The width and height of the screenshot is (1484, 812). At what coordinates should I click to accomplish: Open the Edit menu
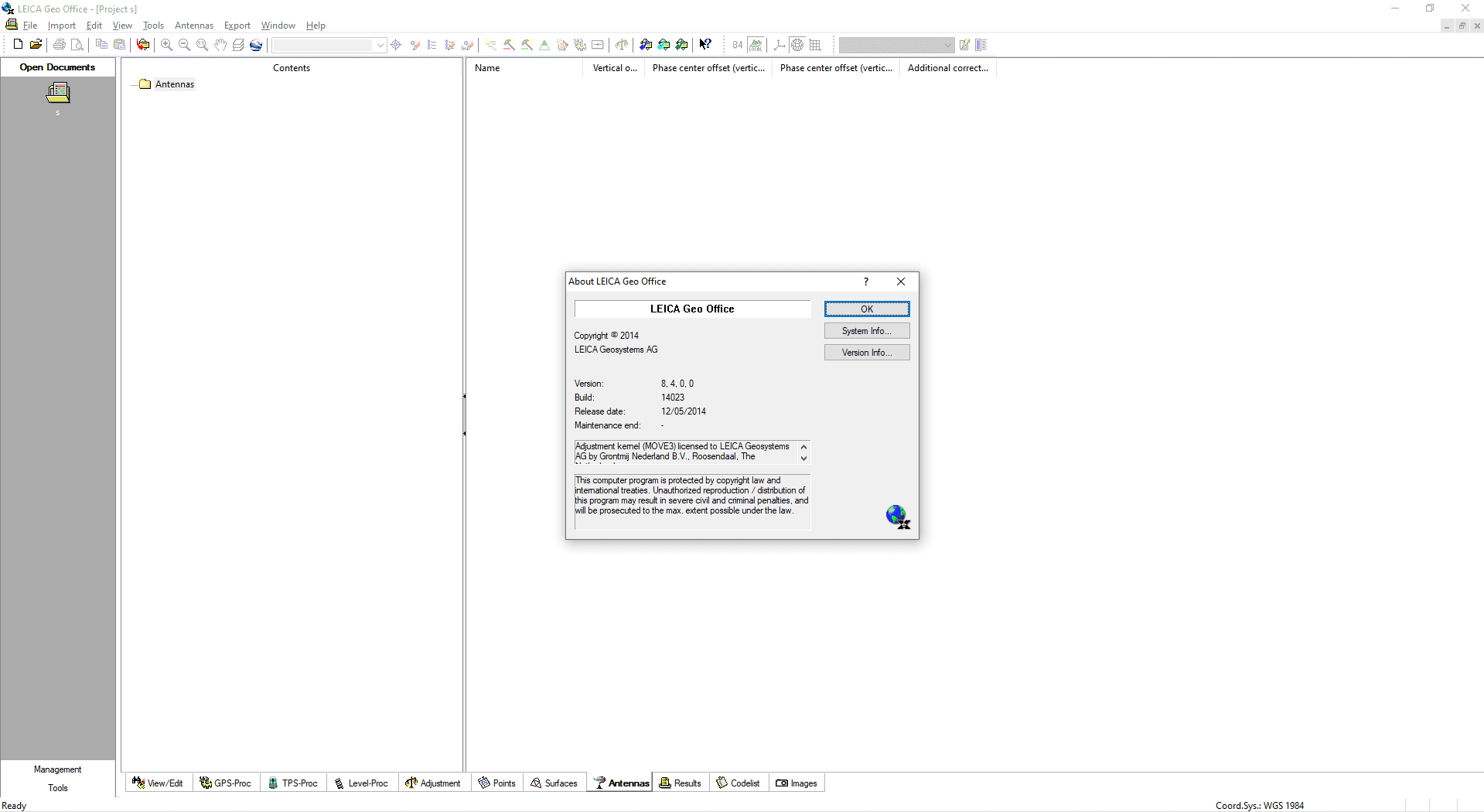coord(94,26)
